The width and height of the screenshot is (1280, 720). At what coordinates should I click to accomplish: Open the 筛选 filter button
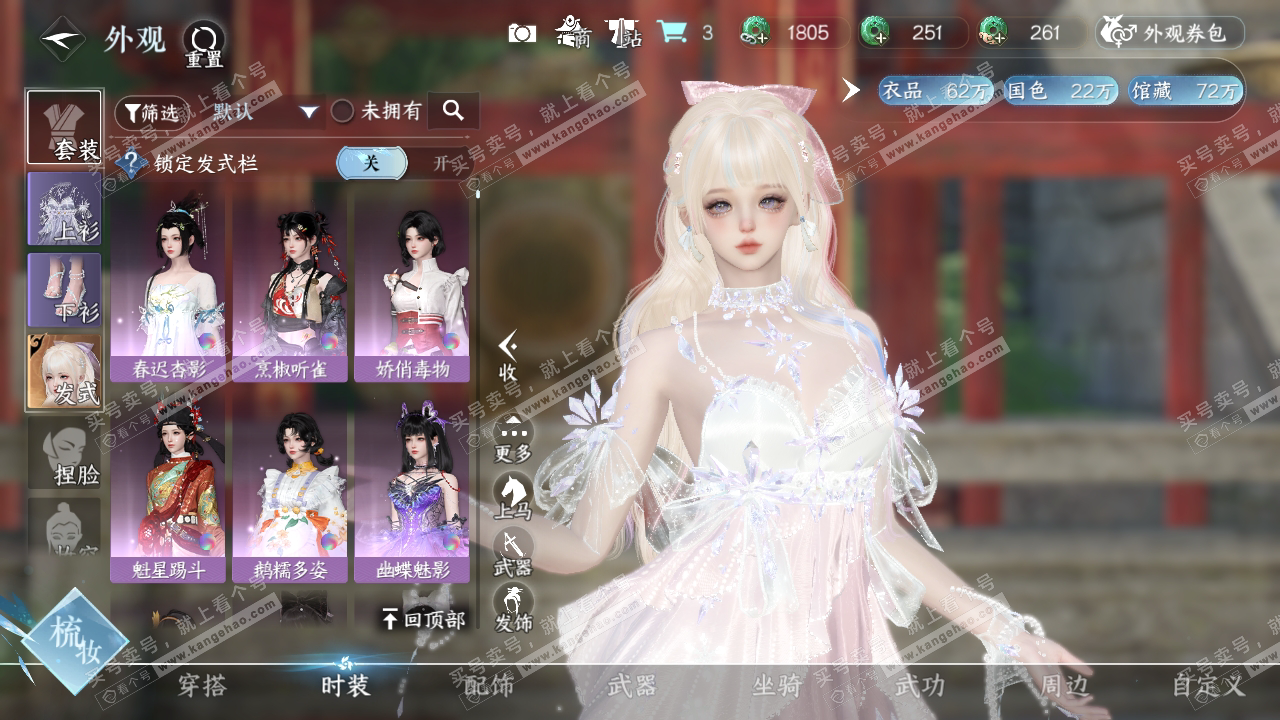point(152,112)
